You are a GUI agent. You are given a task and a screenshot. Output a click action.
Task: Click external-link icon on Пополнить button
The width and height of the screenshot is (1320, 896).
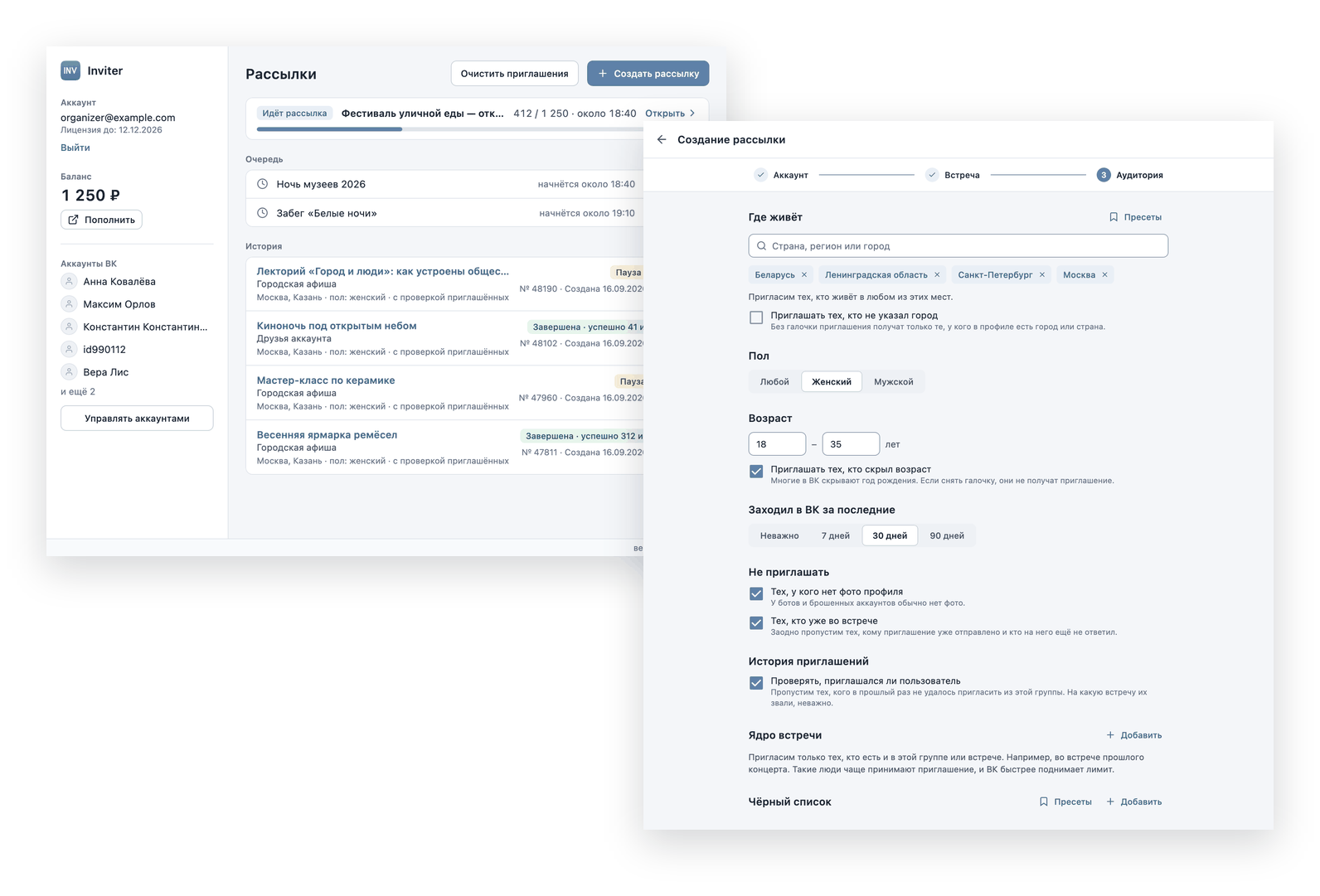[x=73, y=220]
